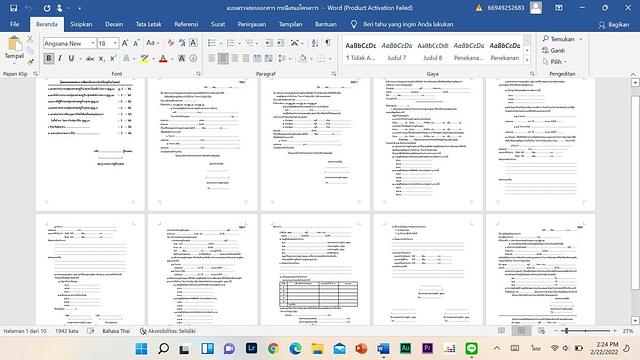Toggle Bold formatting
Screen dimensions: 640x360
click(49, 58)
